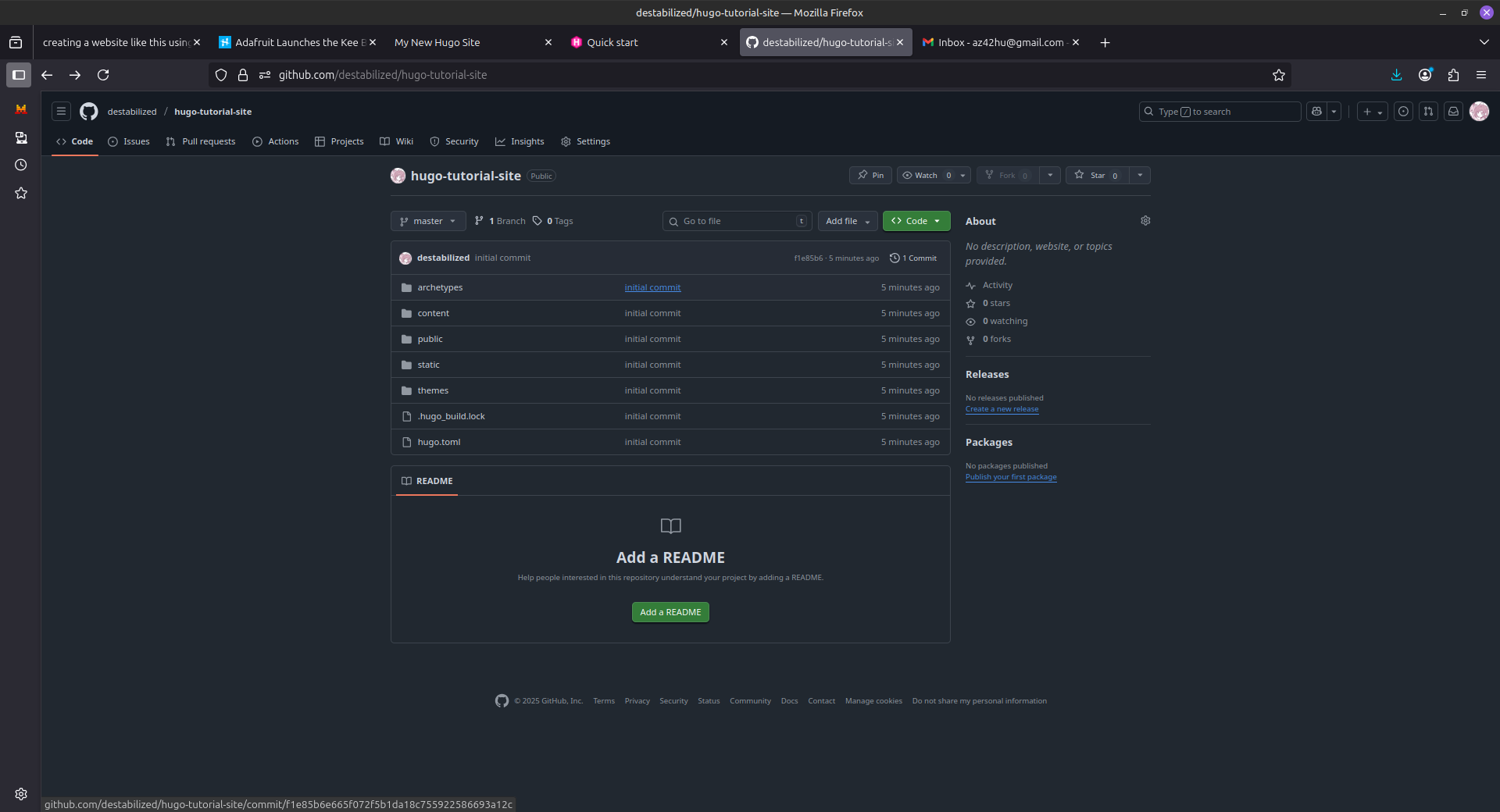Star the repository
This screenshot has width=1500, height=812.
click(x=1097, y=175)
